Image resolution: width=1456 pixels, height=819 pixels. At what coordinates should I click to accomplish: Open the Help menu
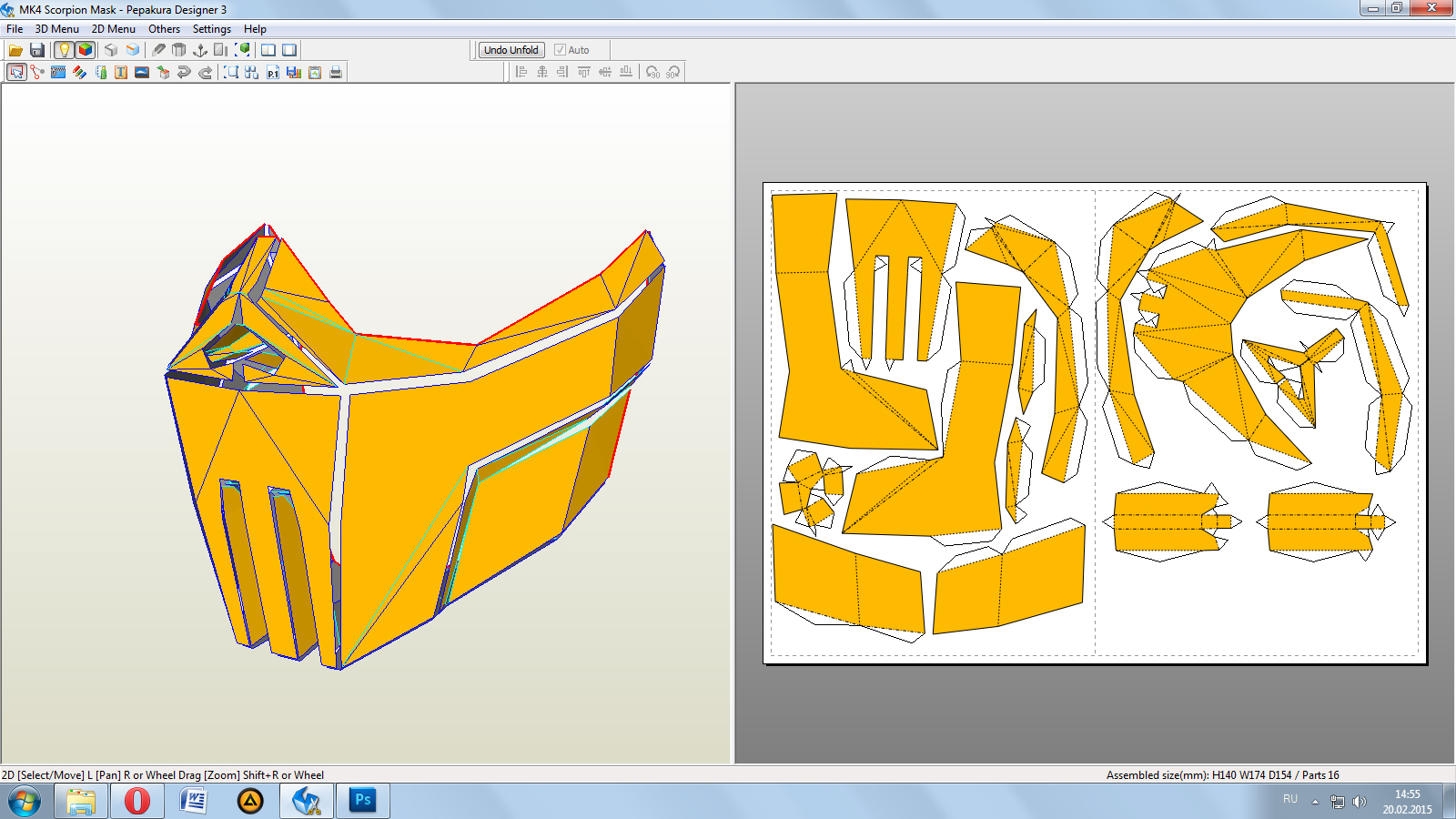coord(255,29)
